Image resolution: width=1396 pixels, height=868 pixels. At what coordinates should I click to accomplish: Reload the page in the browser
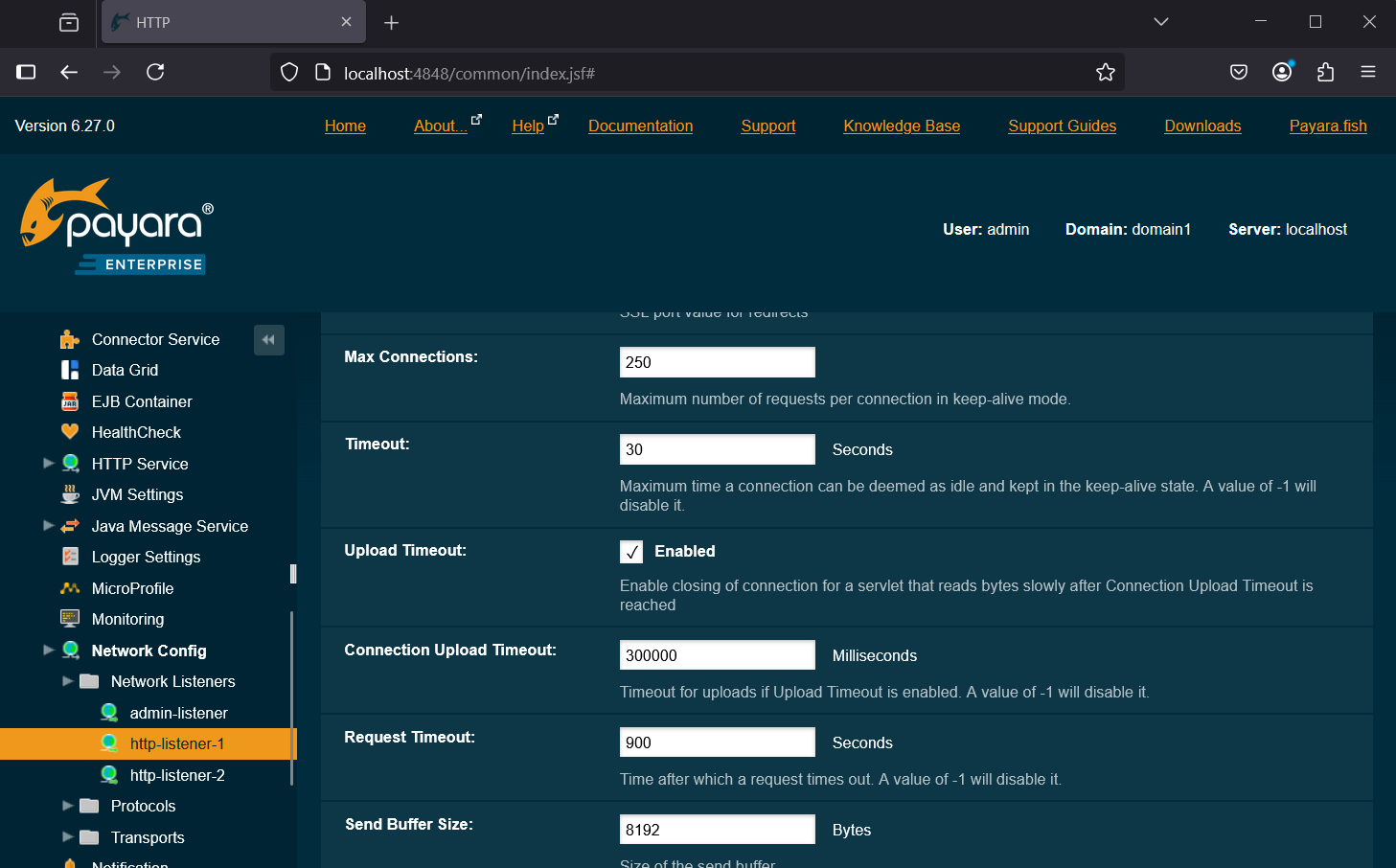pos(155,72)
